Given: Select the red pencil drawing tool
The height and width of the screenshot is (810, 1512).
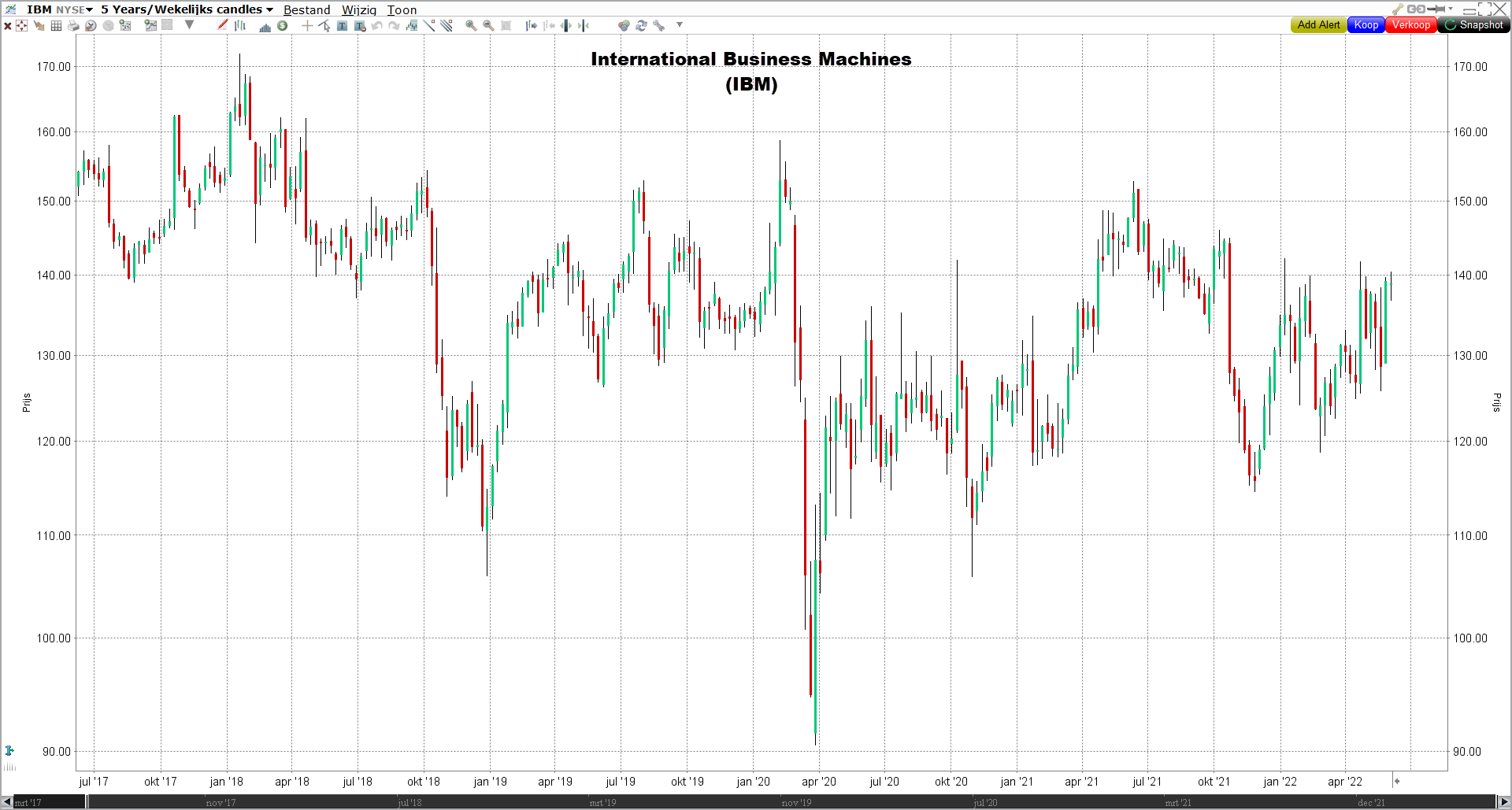Looking at the screenshot, I should point(223,25).
